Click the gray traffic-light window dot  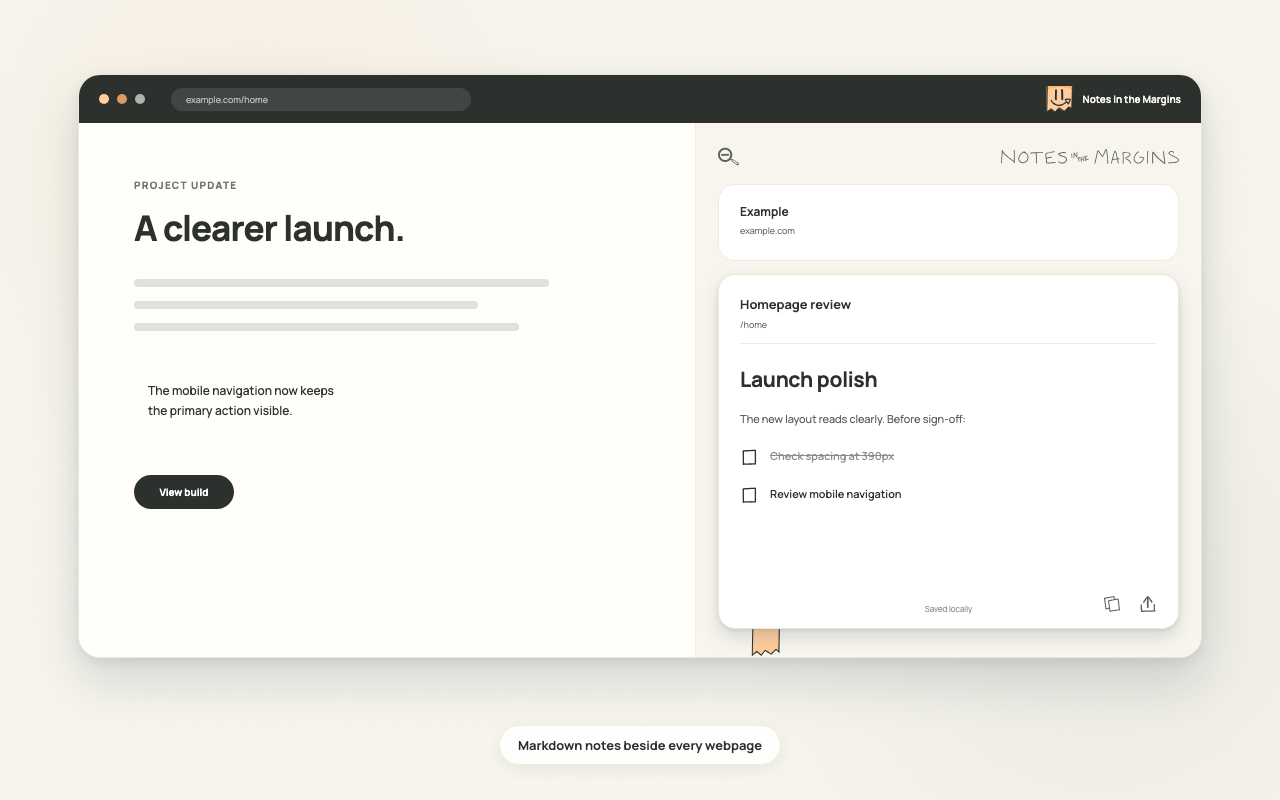tap(140, 99)
